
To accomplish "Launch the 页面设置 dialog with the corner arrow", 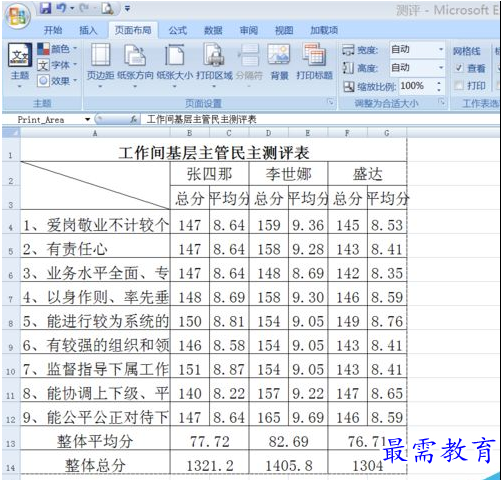I will (330, 102).
